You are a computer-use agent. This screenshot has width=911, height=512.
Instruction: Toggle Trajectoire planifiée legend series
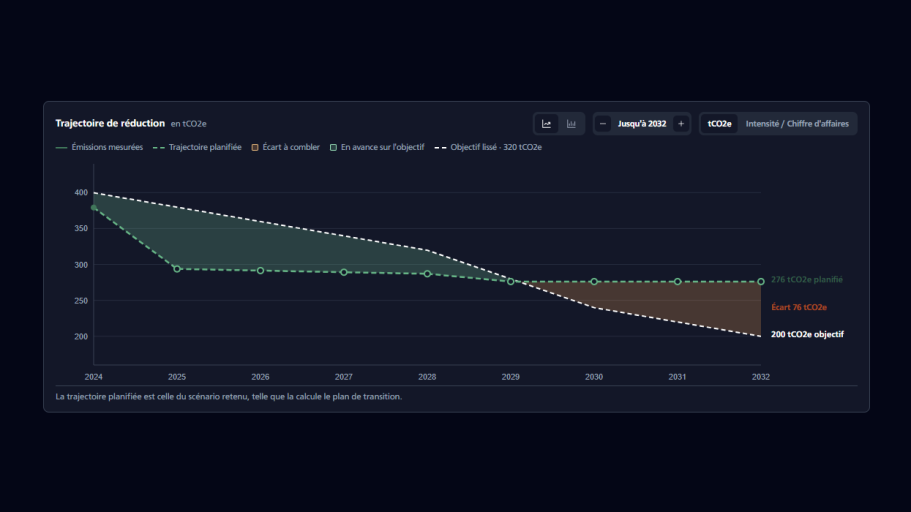tap(197, 148)
